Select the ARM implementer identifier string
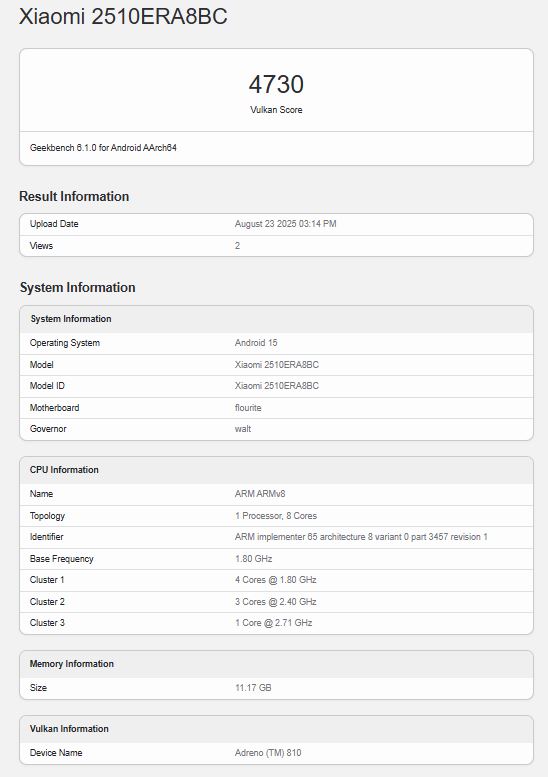 361,537
